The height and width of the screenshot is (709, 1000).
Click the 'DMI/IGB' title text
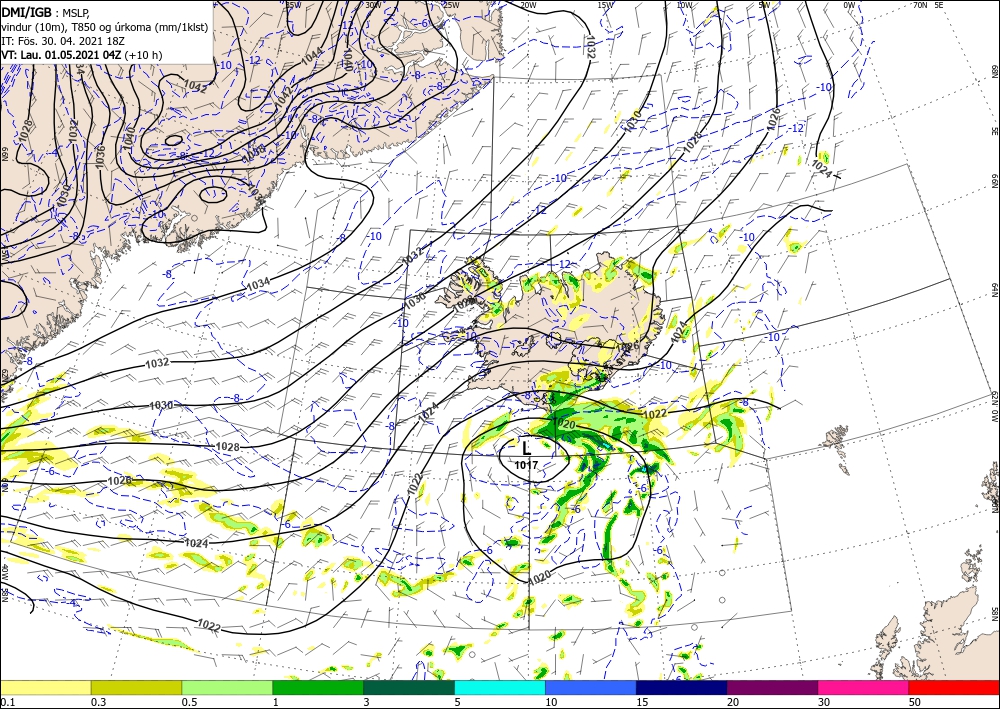(x=26, y=11)
